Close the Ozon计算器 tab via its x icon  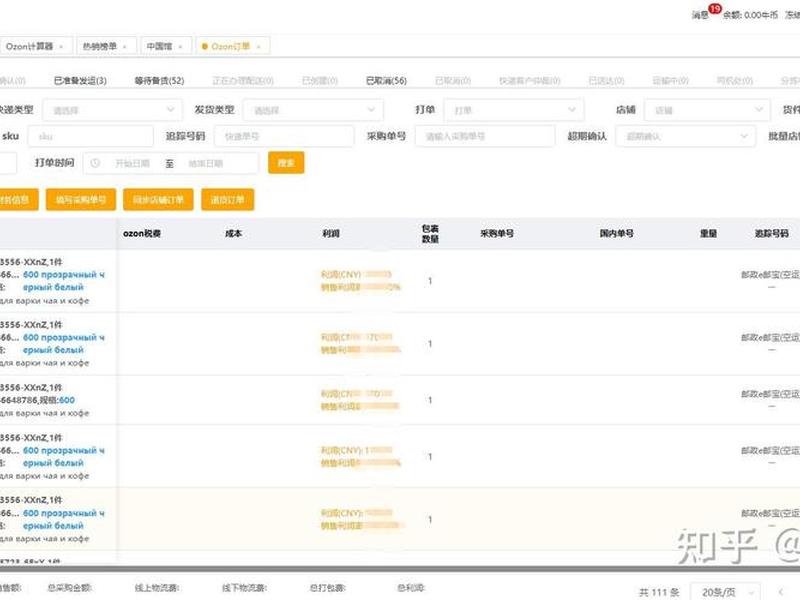pos(61,46)
